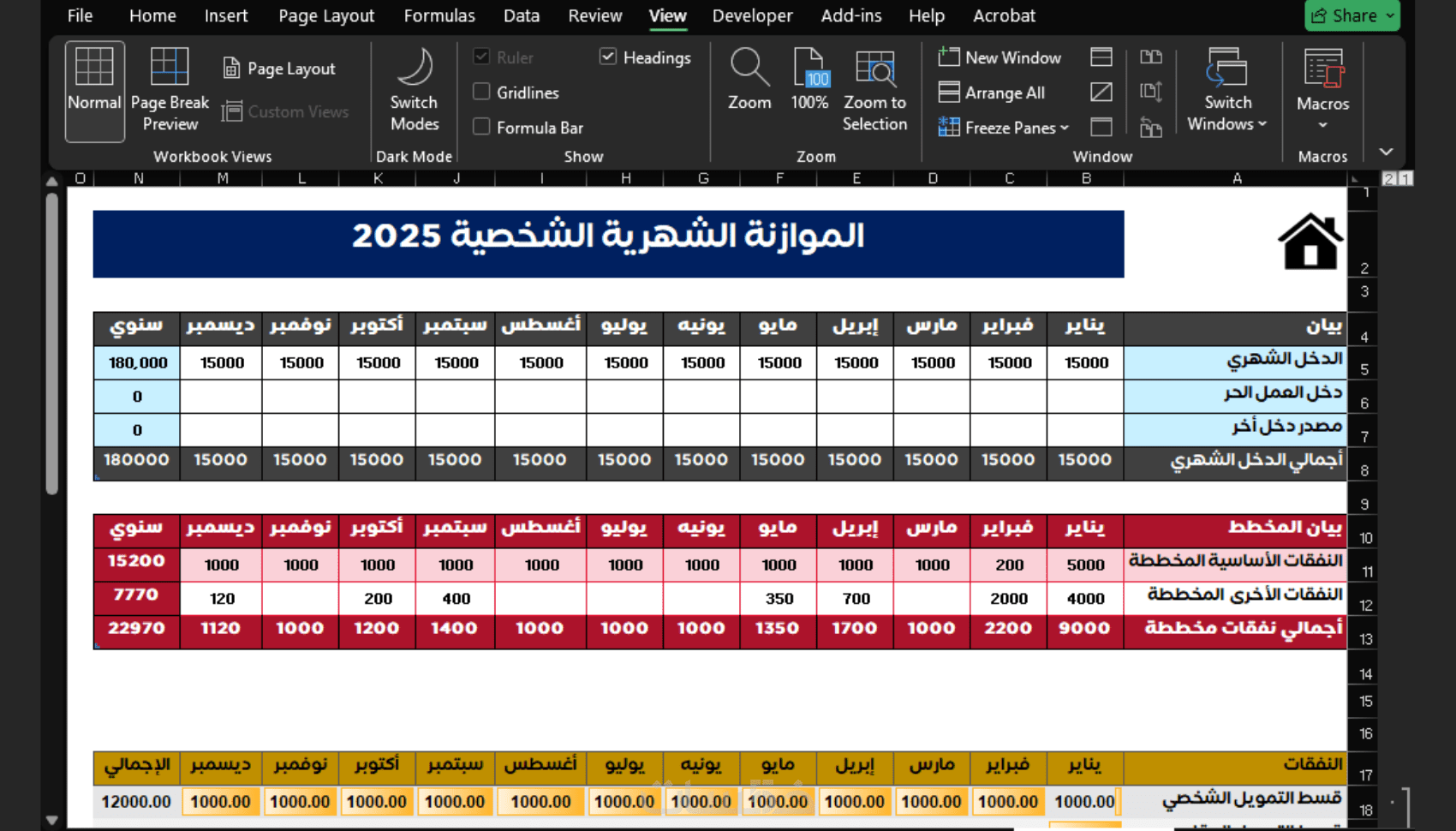The width and height of the screenshot is (1456, 831).
Task: Open a New Window
Action: point(1000,57)
